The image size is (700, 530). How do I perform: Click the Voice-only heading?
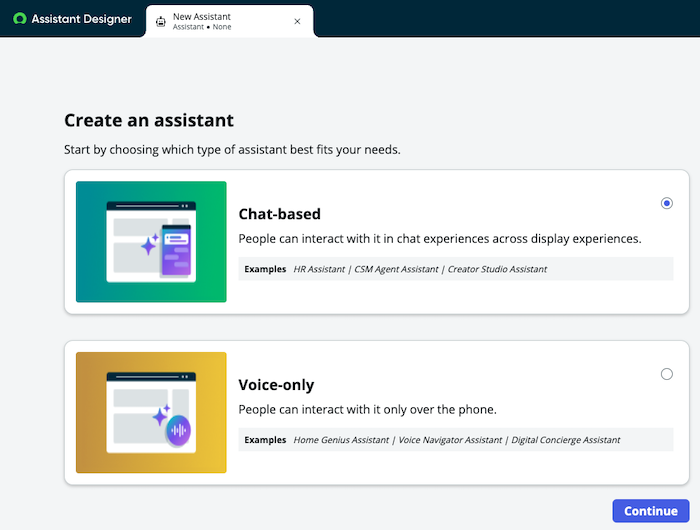276,385
